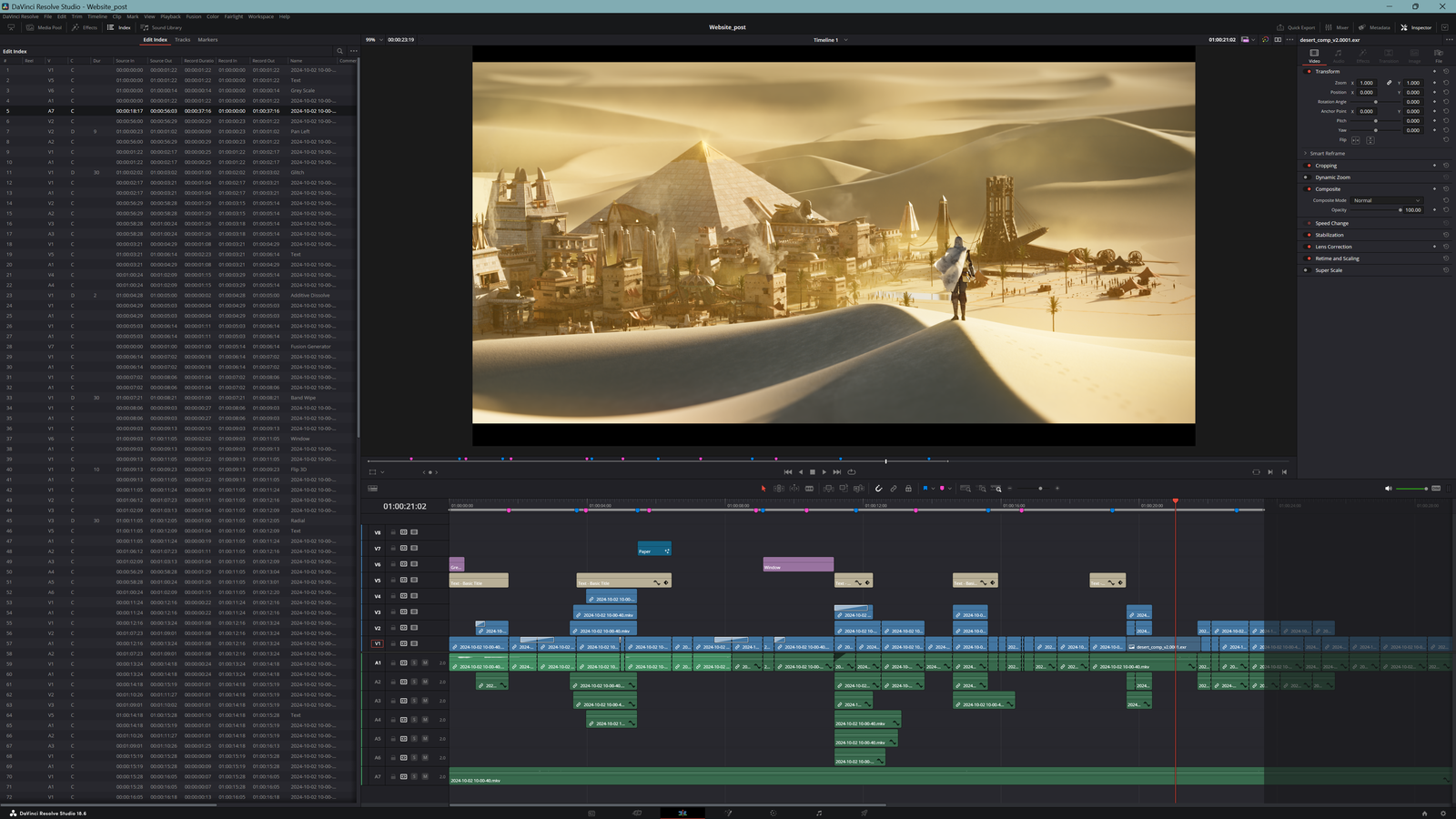The width and height of the screenshot is (1456, 819).
Task: Search the Edit Index with magnifier icon
Action: click(340, 51)
